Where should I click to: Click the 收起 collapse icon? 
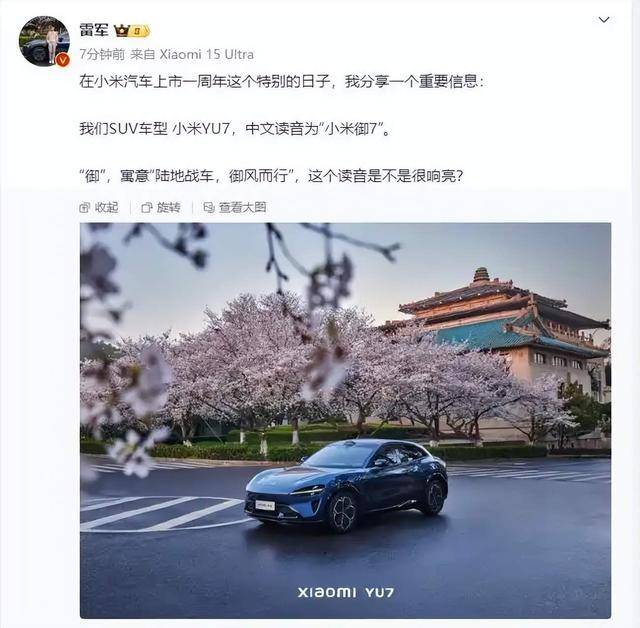point(84,208)
